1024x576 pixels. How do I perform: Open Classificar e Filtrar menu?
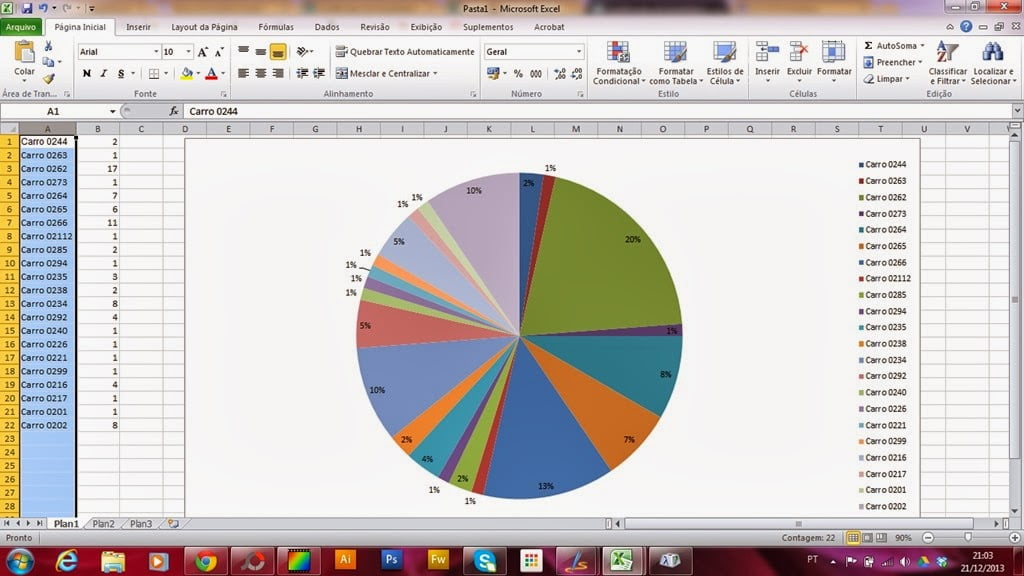pos(947,63)
